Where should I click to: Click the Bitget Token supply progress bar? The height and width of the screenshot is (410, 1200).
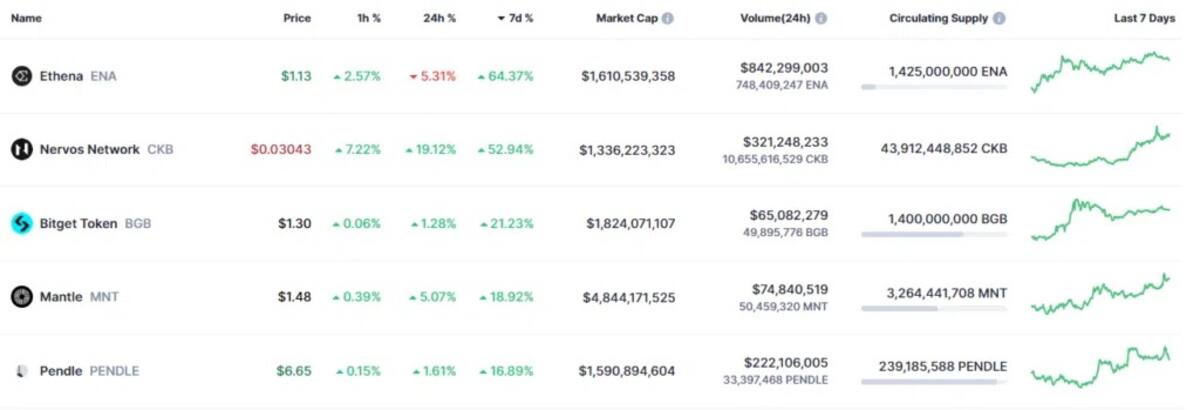(x=934, y=235)
